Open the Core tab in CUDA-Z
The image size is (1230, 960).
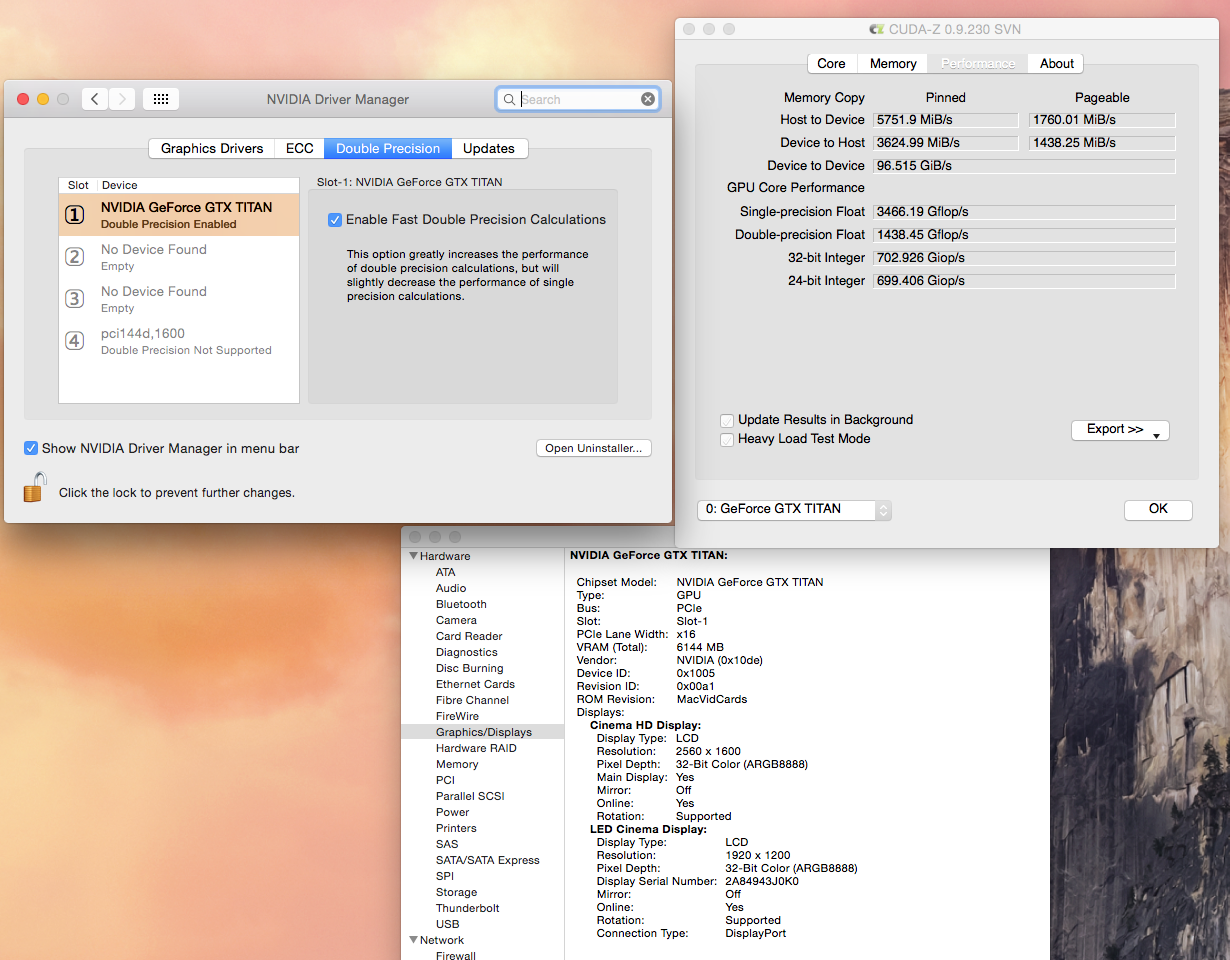click(x=831, y=63)
